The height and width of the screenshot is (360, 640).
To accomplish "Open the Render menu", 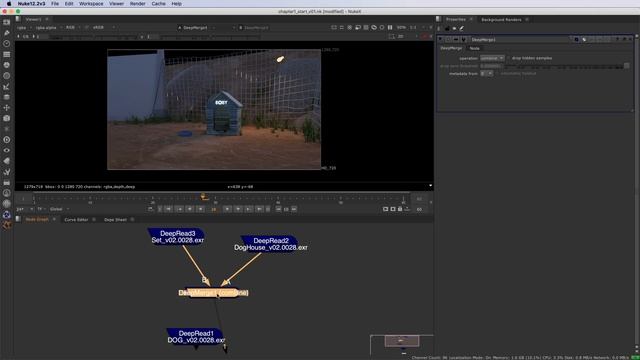I will [x=138, y=4].
